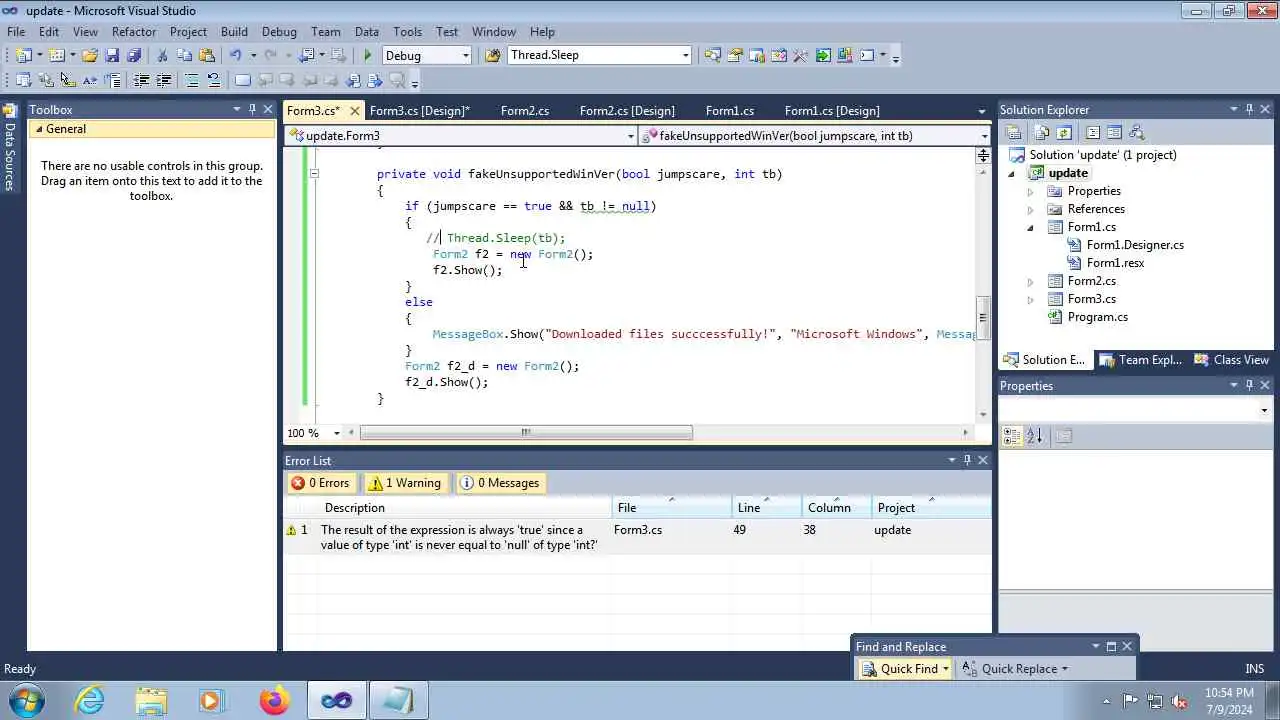Toggle the 0 Errors filter
Screen dimensions: 1280x720
coord(321,483)
